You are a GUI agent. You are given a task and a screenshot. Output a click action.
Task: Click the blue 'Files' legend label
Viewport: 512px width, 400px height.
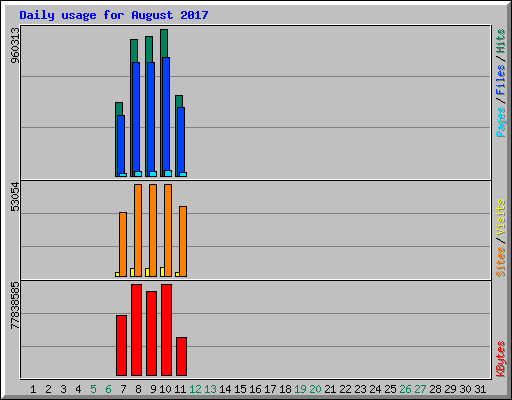click(x=501, y=80)
